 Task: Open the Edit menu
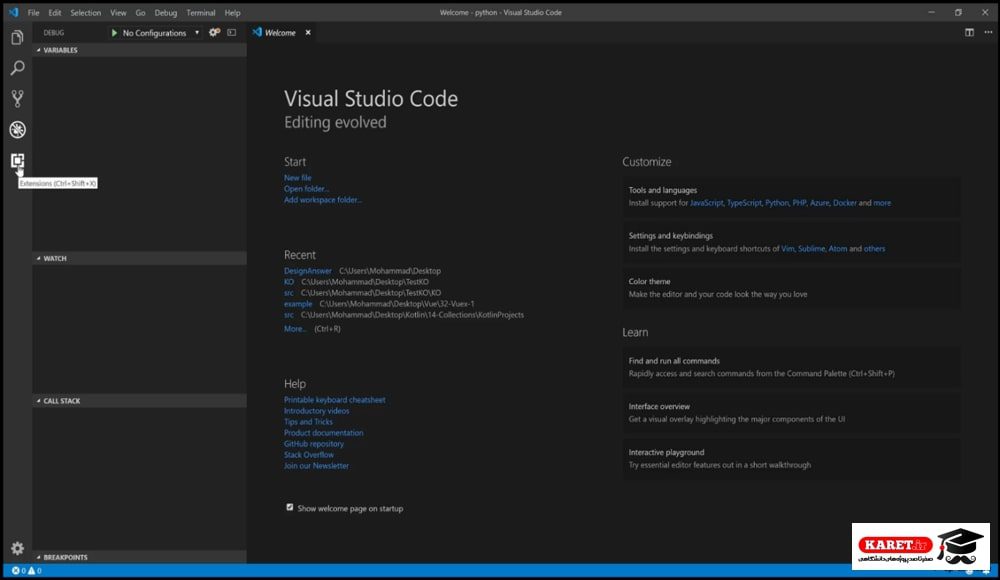pyautogui.click(x=55, y=13)
